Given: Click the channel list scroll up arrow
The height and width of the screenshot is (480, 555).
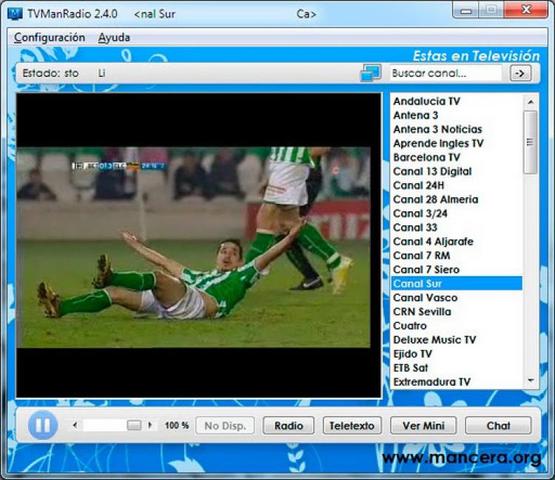Looking at the screenshot, I should (530, 102).
